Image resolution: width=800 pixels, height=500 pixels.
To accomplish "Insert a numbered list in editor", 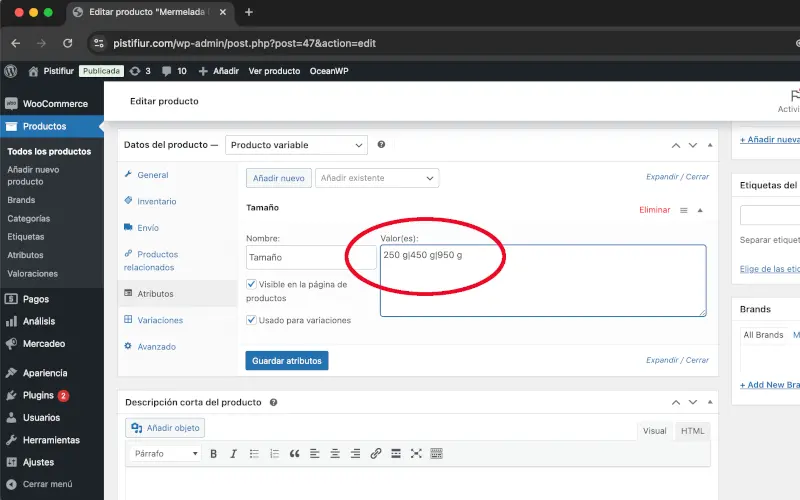I will (274, 454).
